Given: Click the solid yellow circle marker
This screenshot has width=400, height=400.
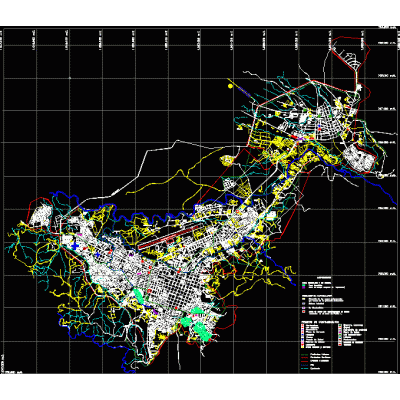Looking at the screenshot, I should (x=230, y=86).
